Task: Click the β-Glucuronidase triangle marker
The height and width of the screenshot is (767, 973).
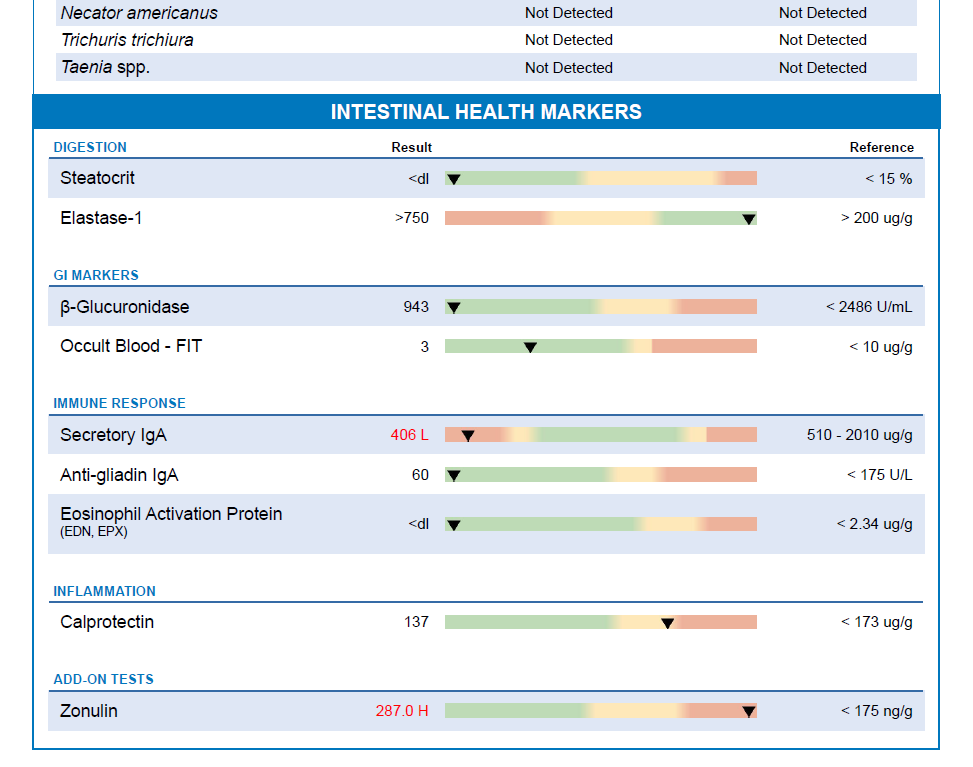Action: 453,307
